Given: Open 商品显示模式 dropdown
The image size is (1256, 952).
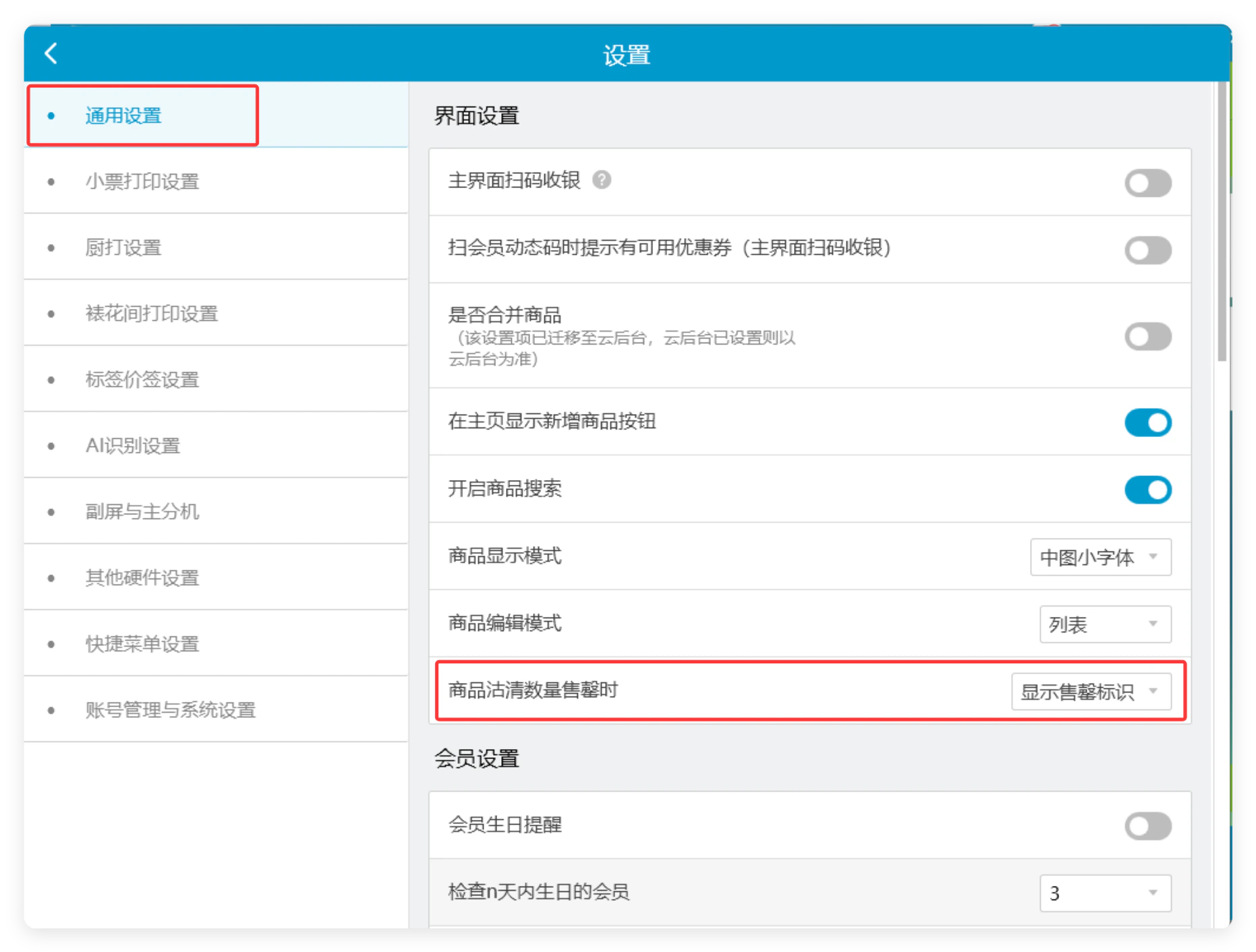Looking at the screenshot, I should (1100, 557).
